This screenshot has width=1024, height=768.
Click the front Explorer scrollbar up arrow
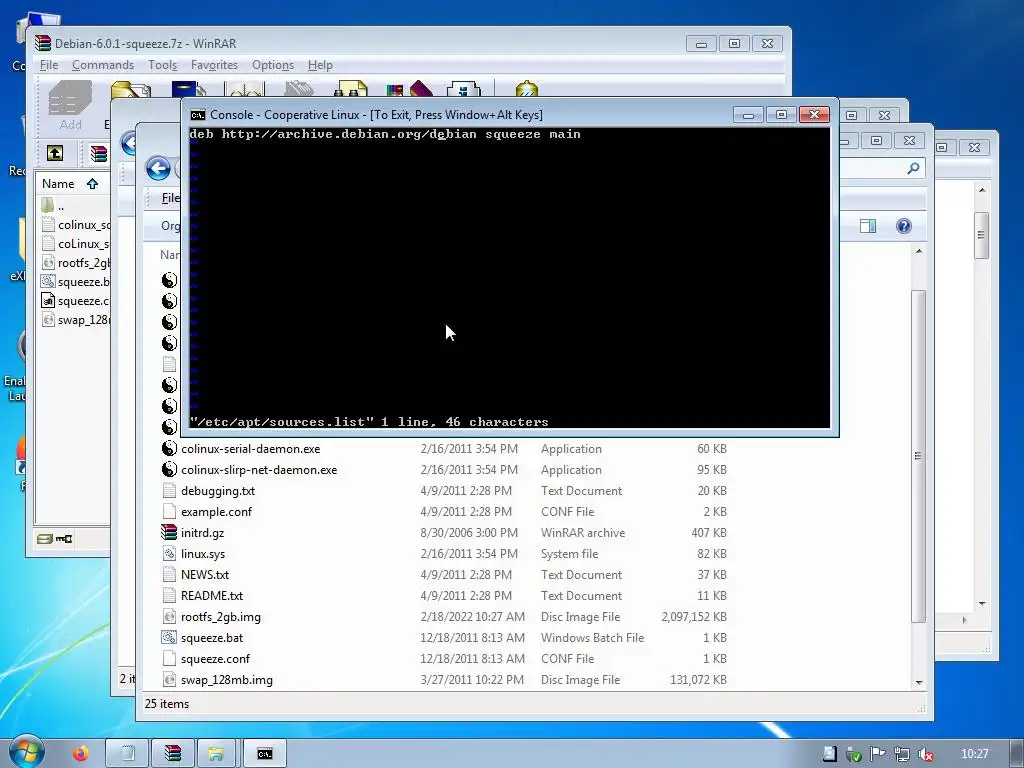[x=919, y=251]
